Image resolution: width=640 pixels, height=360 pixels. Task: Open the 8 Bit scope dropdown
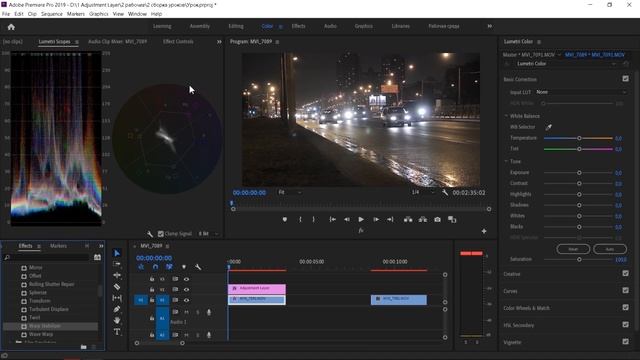[x=208, y=234]
